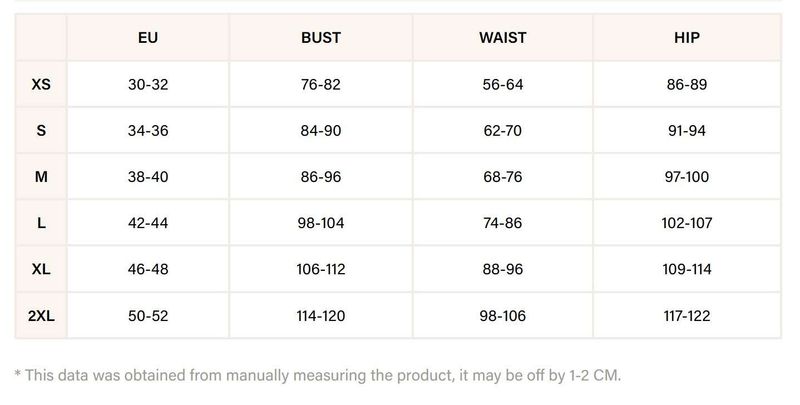
Task: Click the HIP column header
Action: (x=687, y=38)
